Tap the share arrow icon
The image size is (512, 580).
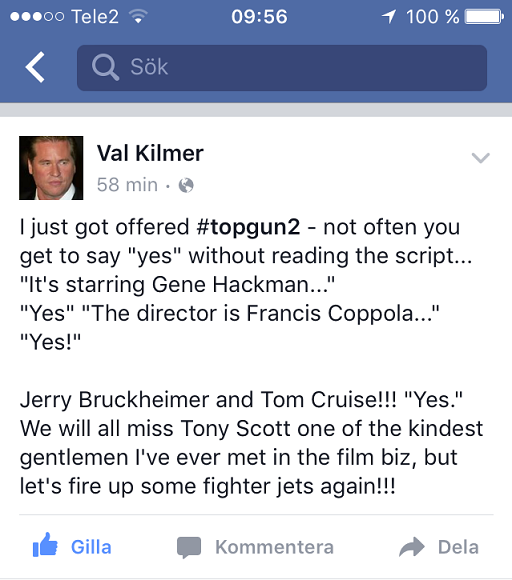tap(412, 547)
